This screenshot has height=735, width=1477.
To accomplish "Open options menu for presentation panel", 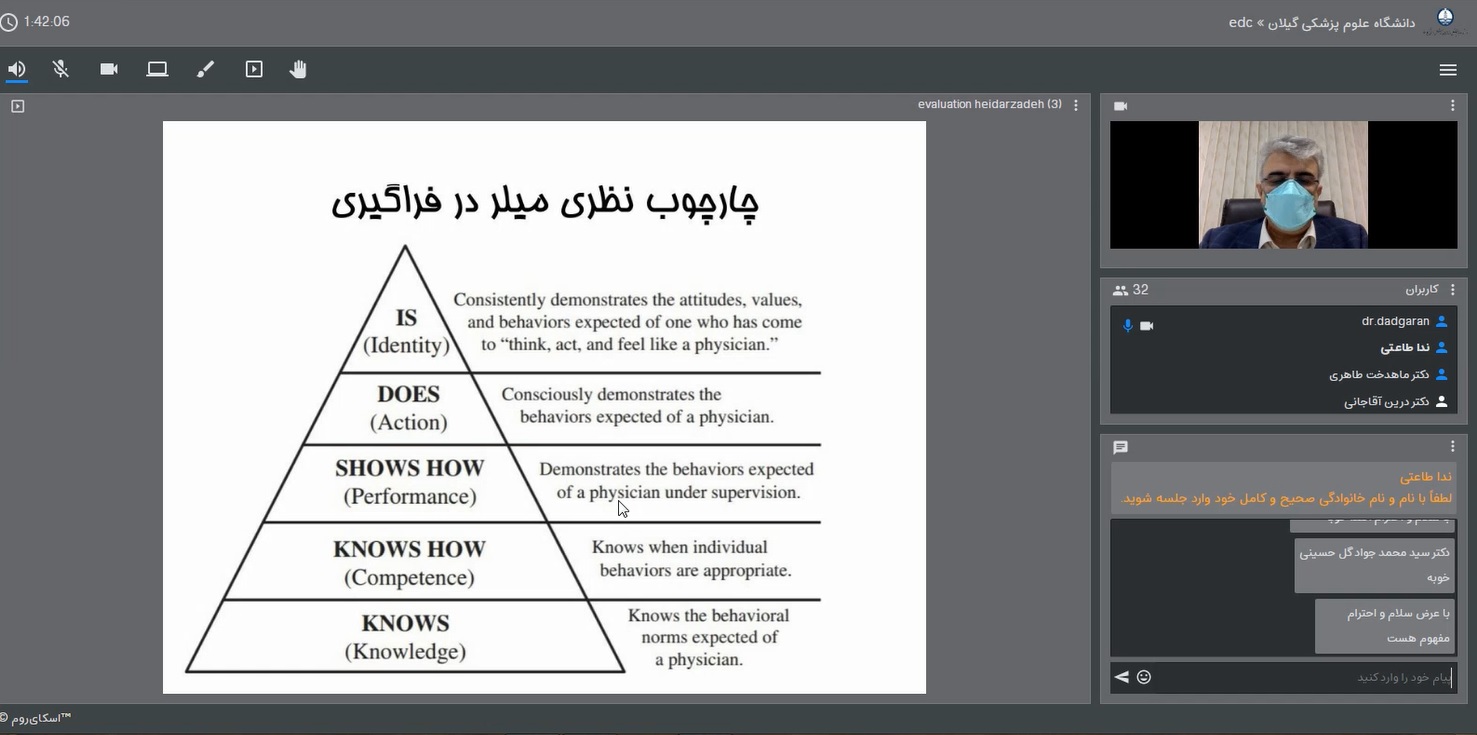I will 1076,105.
